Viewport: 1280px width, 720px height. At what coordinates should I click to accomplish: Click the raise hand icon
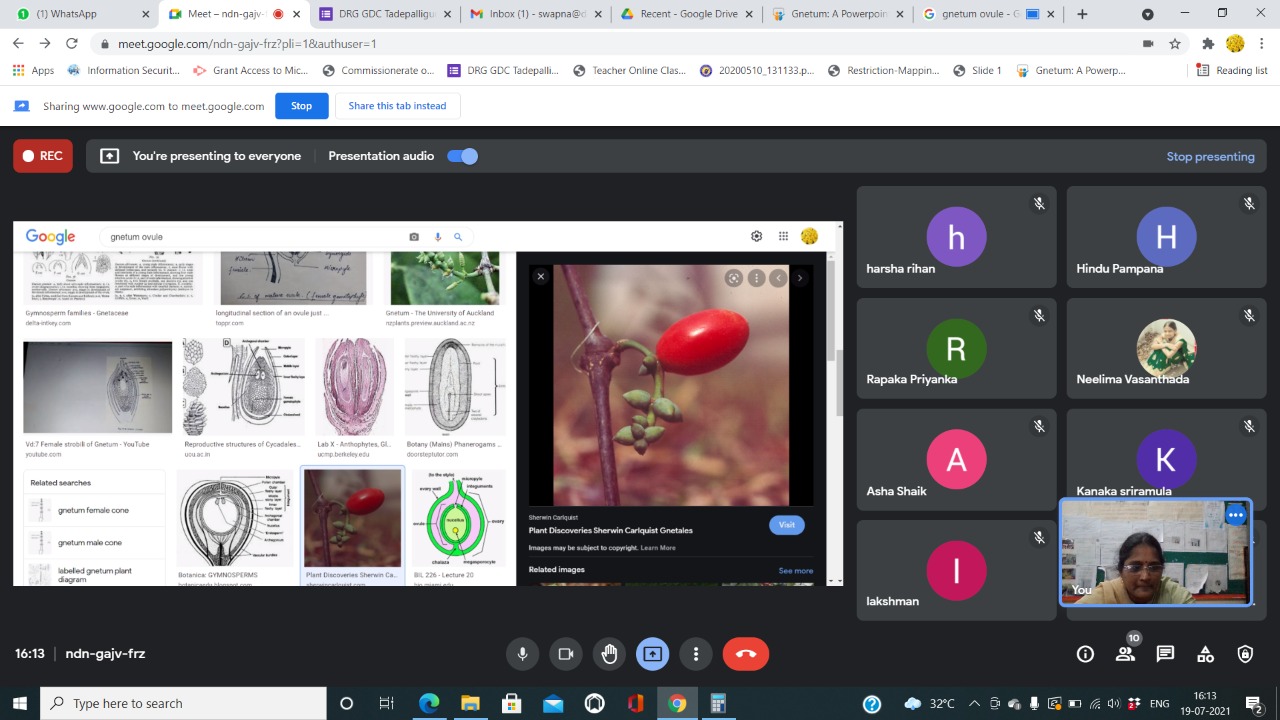click(x=609, y=654)
